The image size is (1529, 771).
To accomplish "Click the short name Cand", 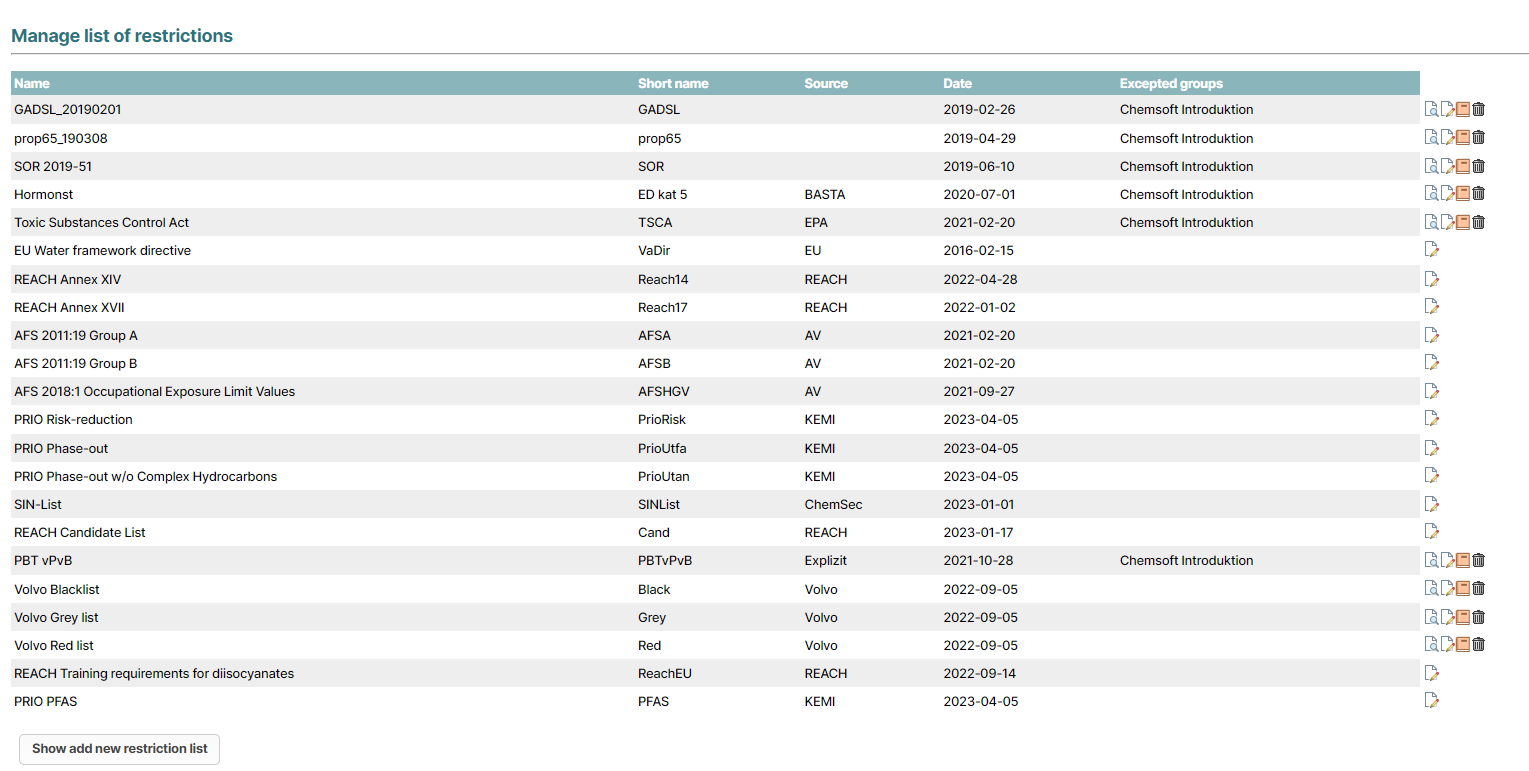I will point(654,532).
